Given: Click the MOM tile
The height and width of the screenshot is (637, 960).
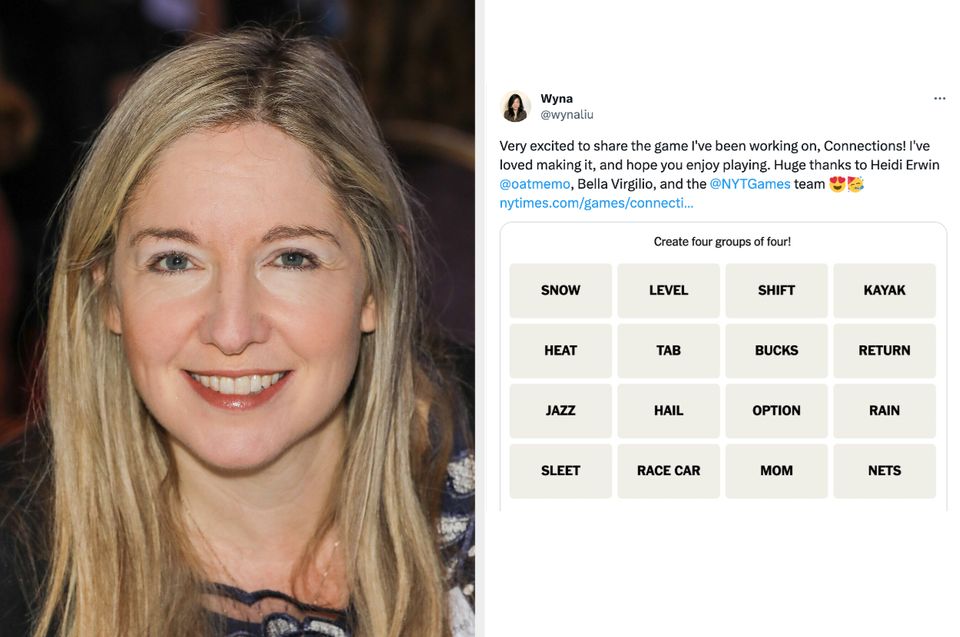Looking at the screenshot, I should [776, 470].
